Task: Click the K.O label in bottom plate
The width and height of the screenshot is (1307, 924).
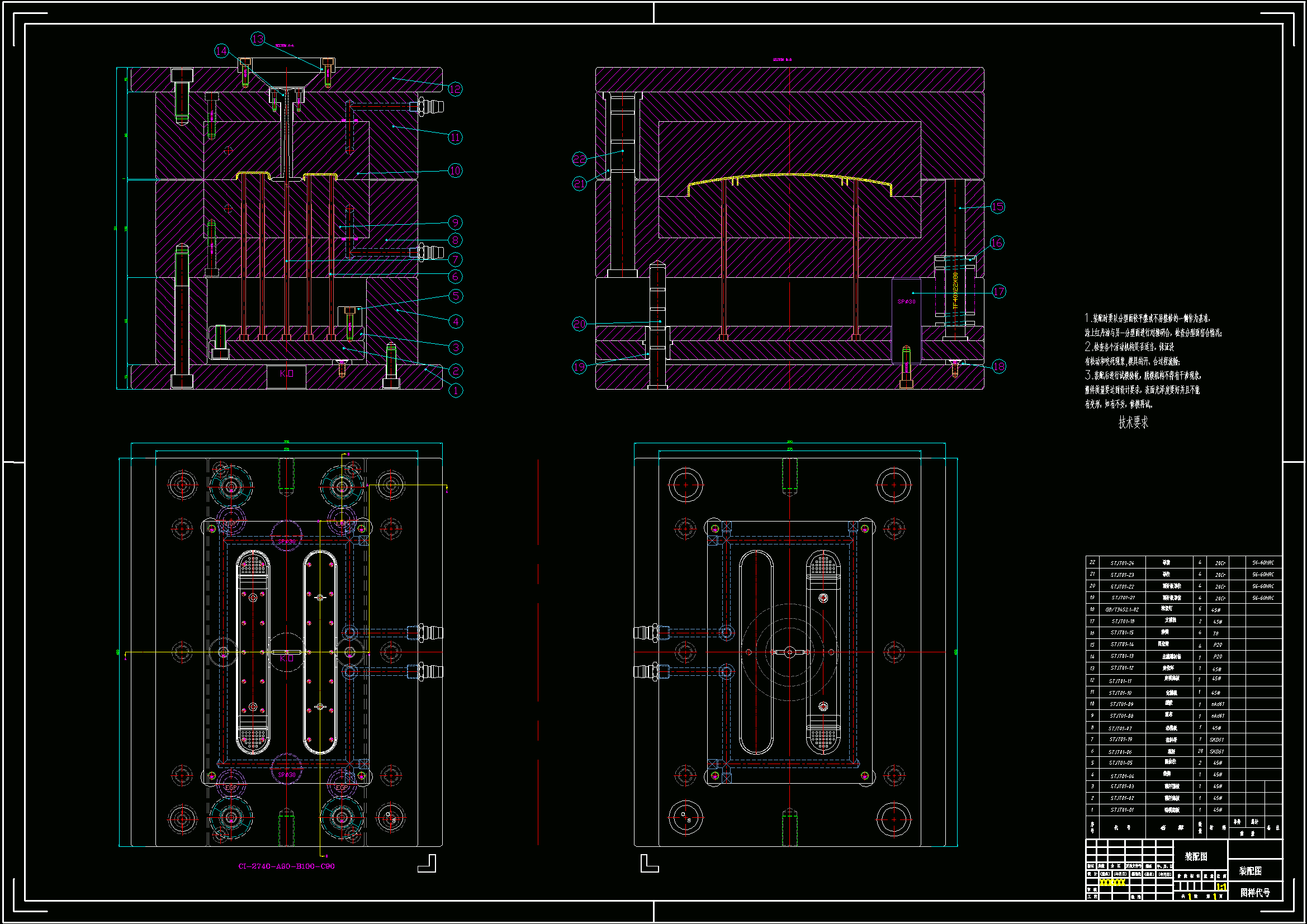Action: pyautogui.click(x=286, y=373)
